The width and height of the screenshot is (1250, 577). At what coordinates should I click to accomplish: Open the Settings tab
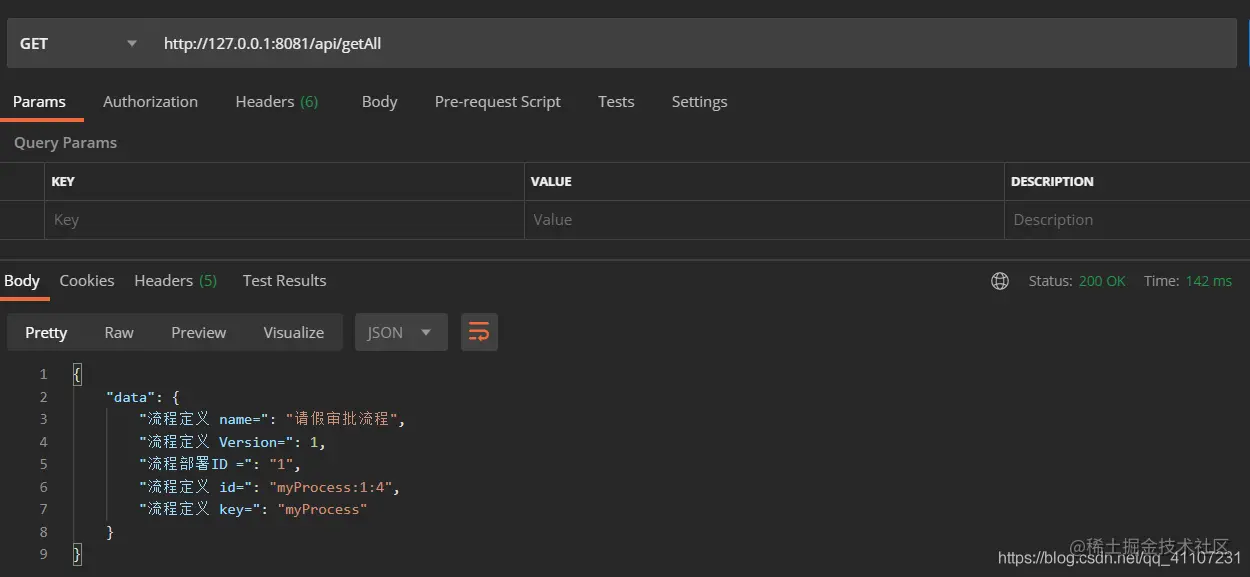coord(699,101)
